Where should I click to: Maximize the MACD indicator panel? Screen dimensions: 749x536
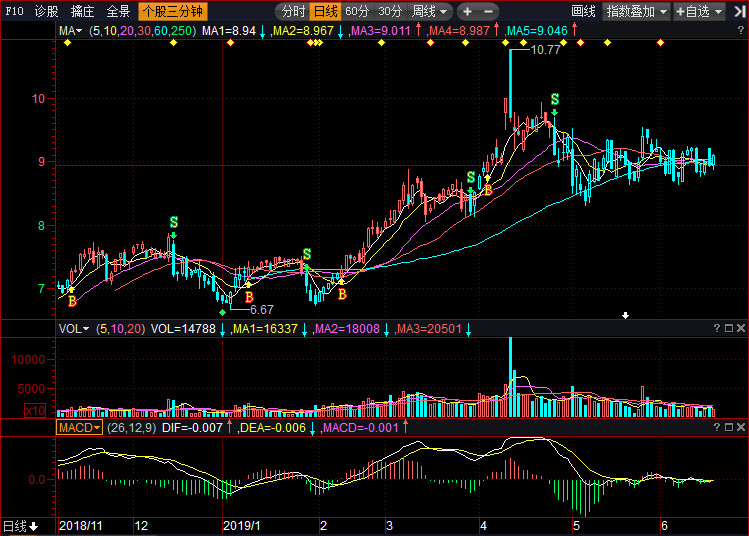point(728,427)
